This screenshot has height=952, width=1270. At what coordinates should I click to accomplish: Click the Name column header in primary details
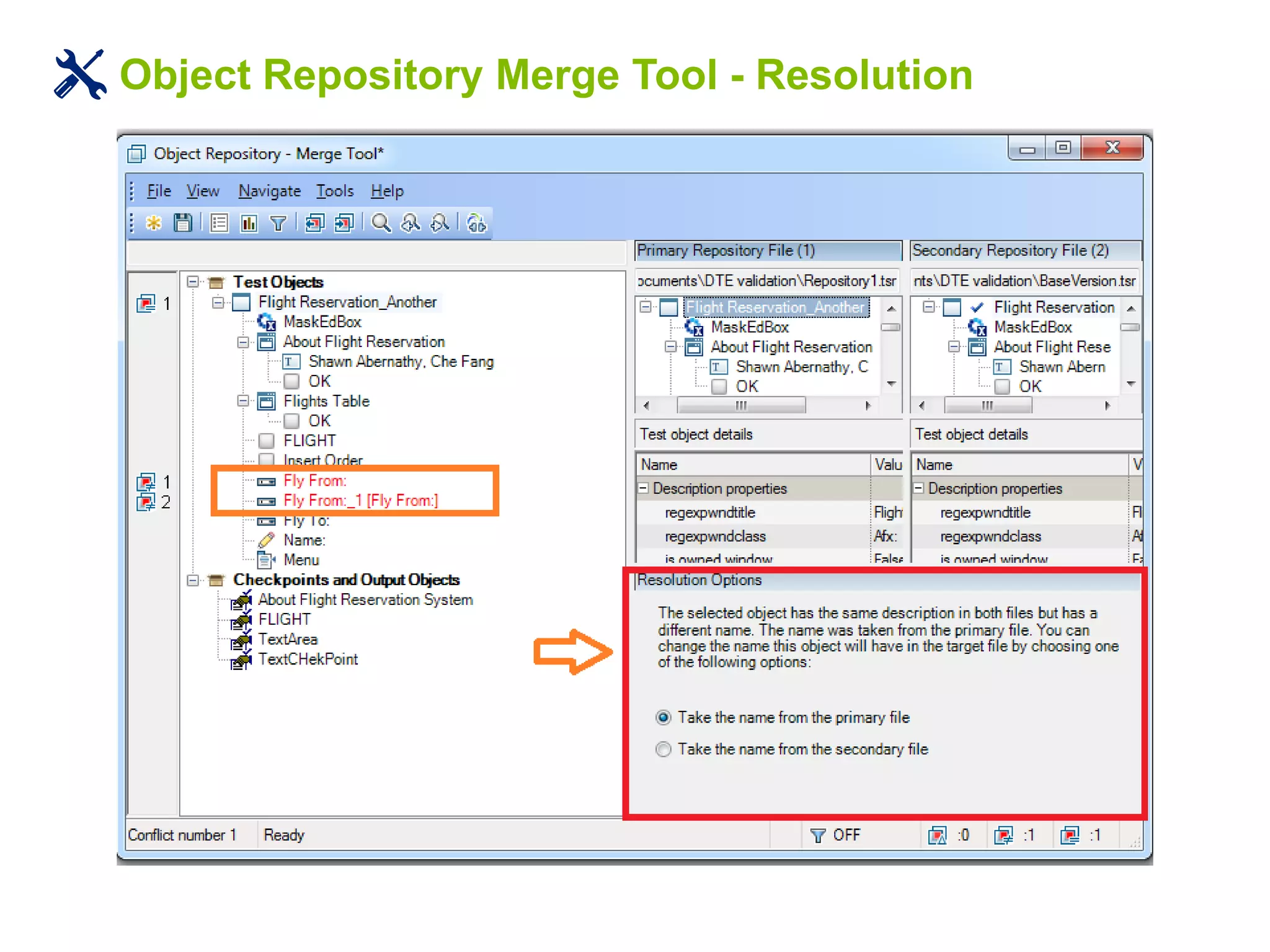[x=753, y=464]
